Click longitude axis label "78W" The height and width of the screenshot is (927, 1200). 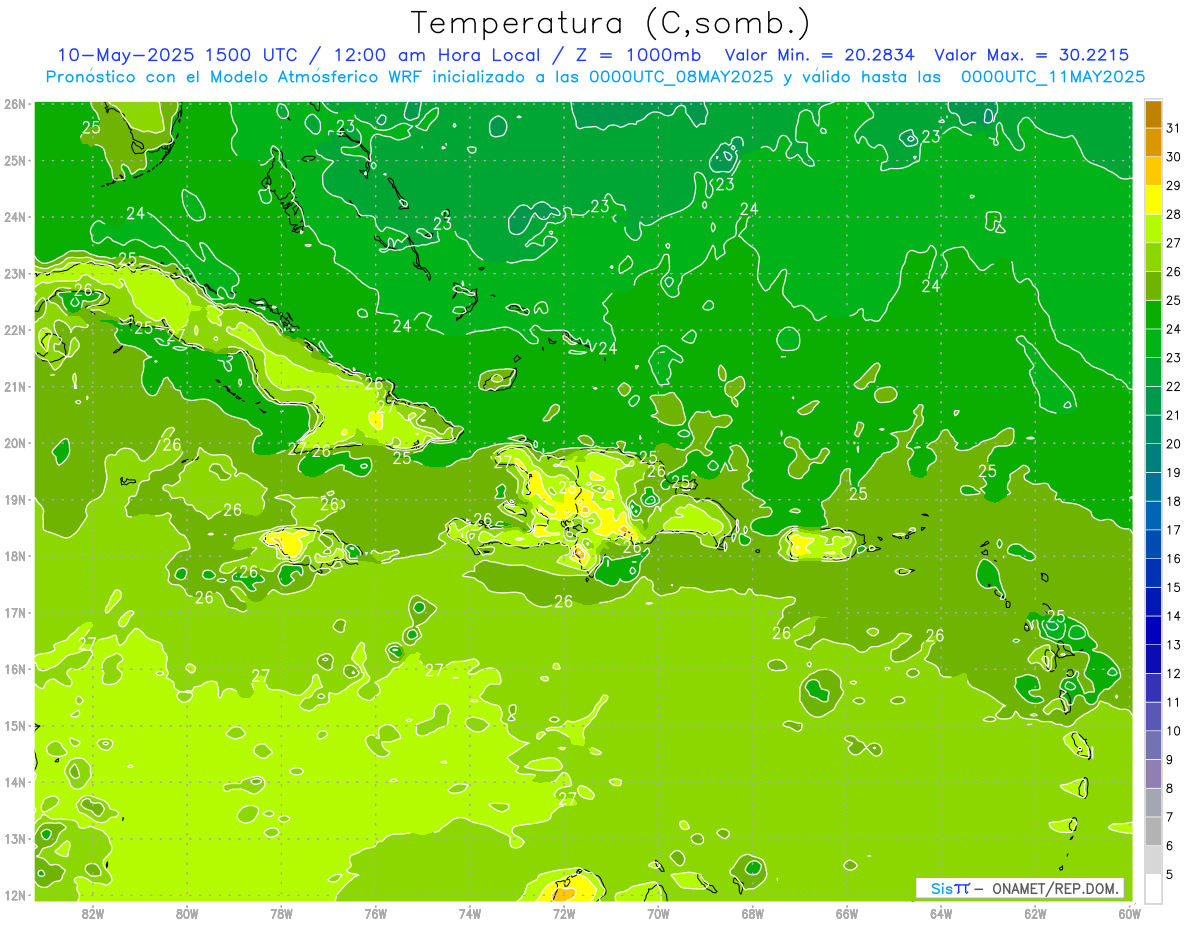tap(281, 913)
